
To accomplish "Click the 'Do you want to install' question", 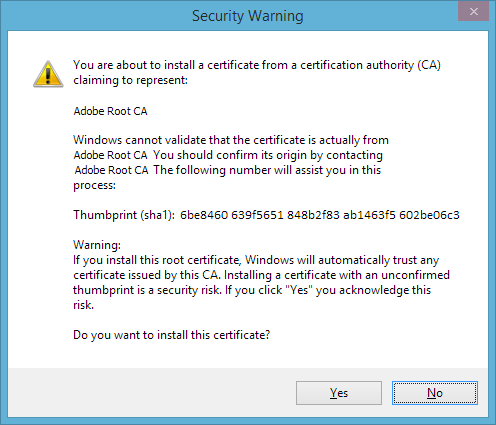I will 171,335.
